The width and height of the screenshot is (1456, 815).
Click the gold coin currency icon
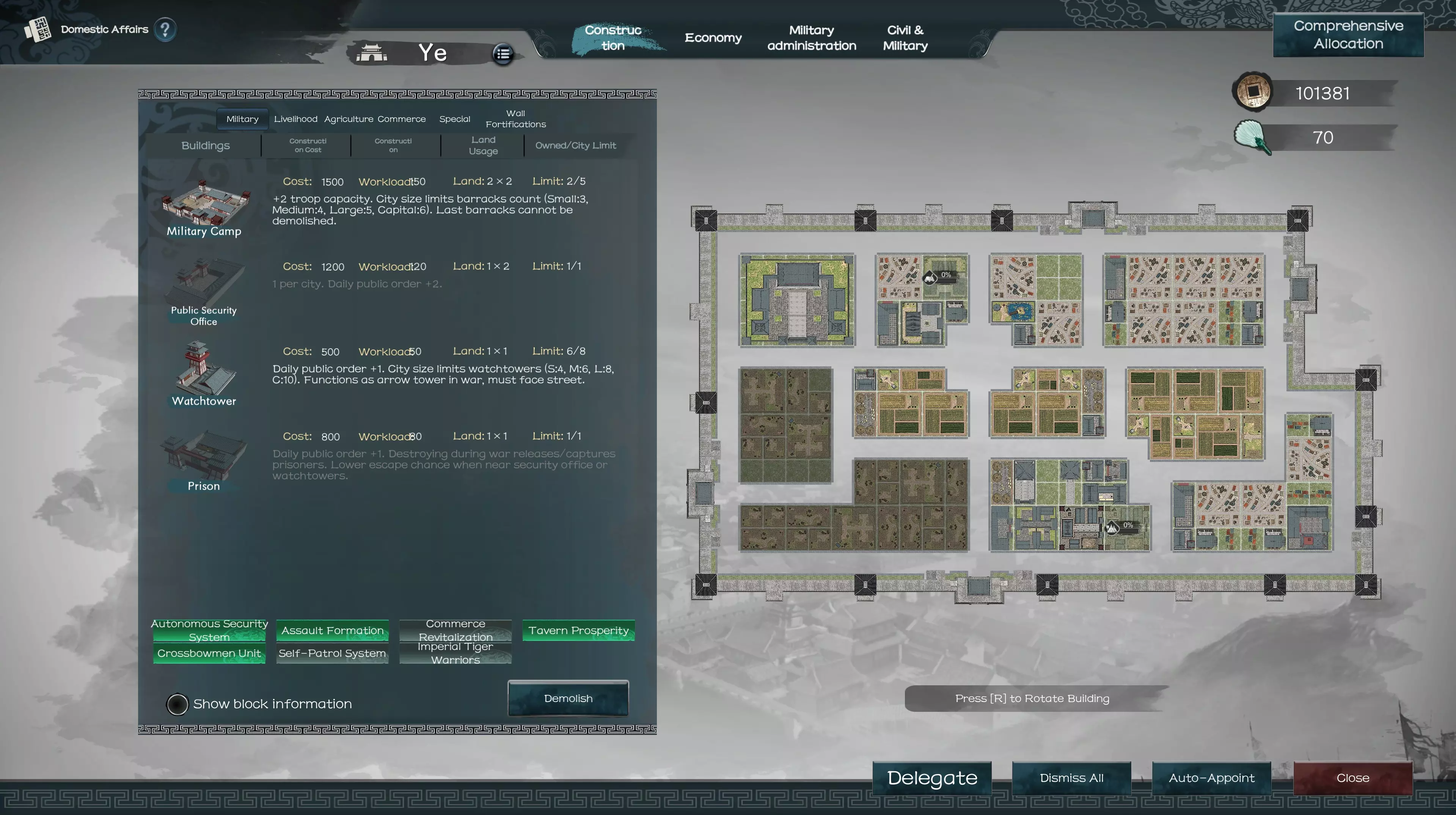[1253, 91]
